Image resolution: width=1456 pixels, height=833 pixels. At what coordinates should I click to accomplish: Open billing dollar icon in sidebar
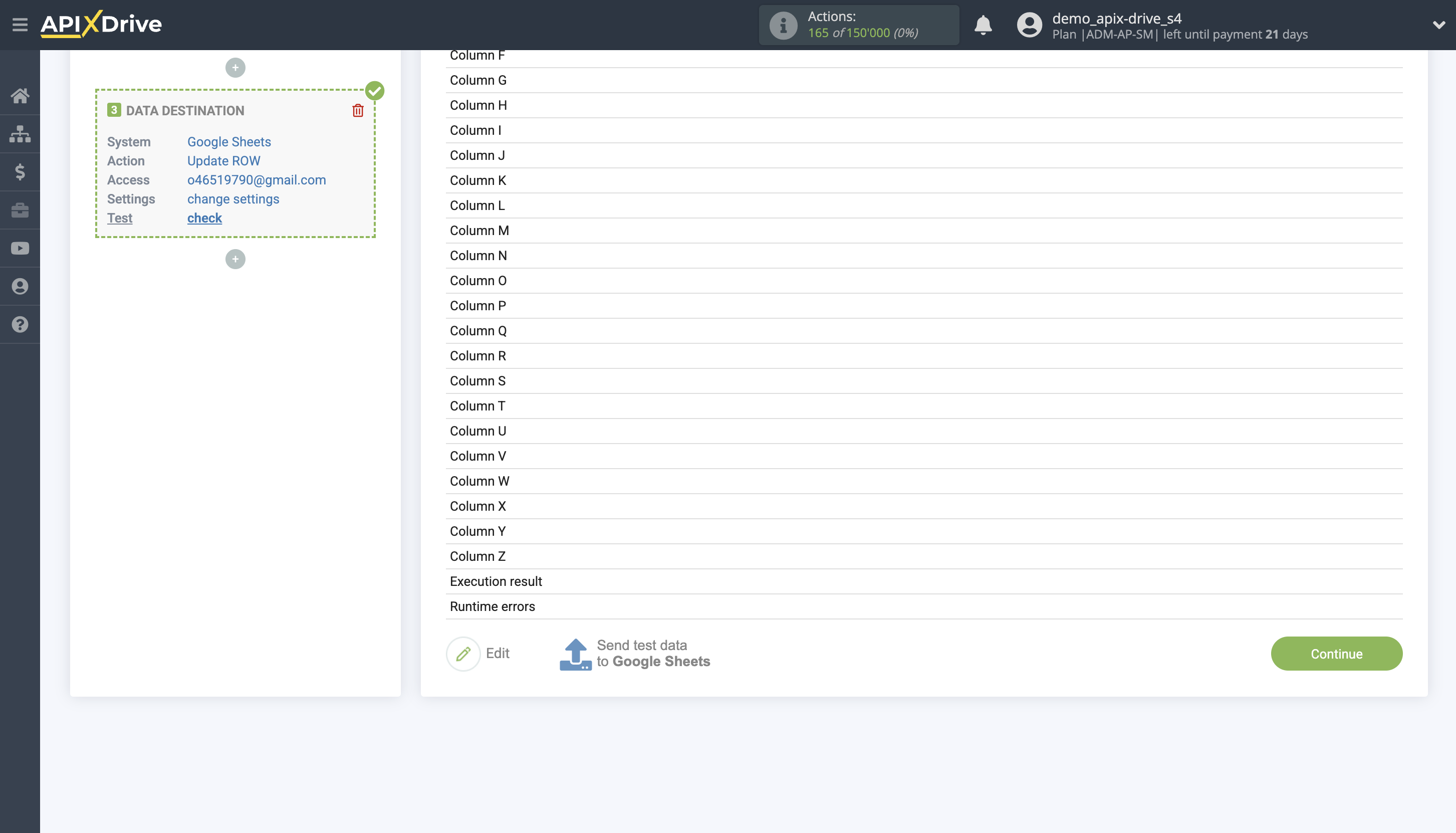click(20, 171)
